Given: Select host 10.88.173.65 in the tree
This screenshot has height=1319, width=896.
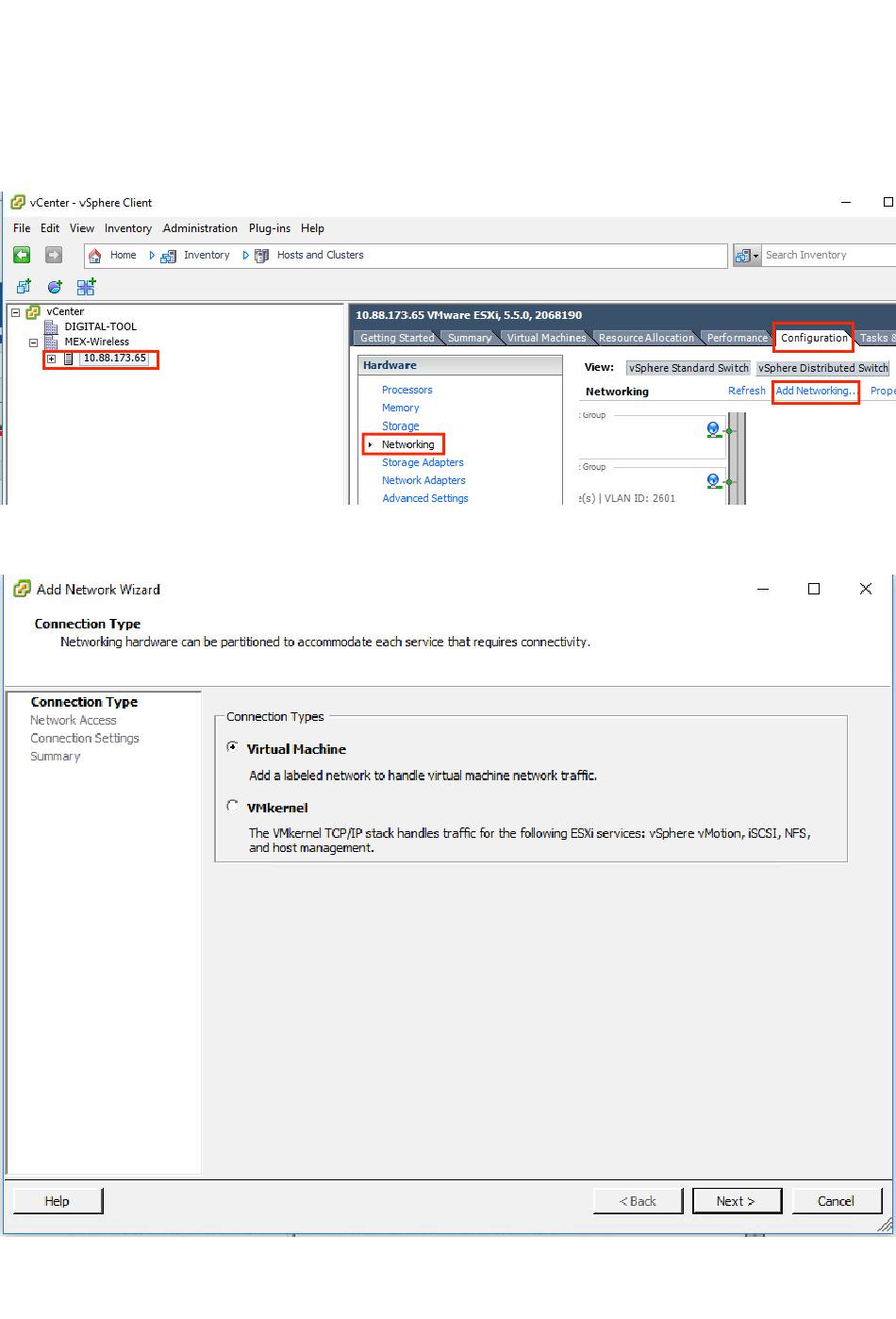Looking at the screenshot, I should 114,359.
